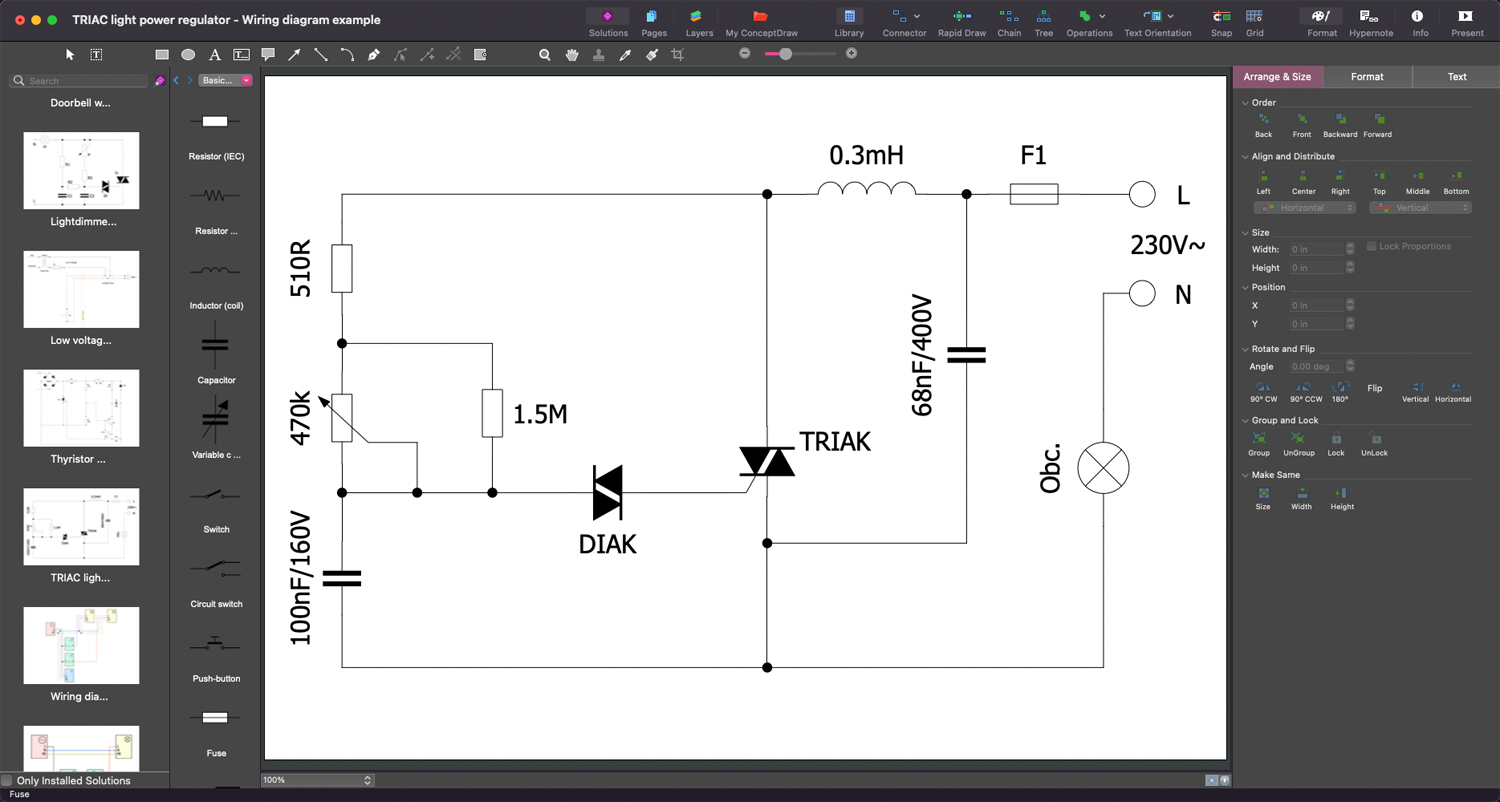Toggle the Format panel
The image size is (1500, 802).
click(1321, 22)
